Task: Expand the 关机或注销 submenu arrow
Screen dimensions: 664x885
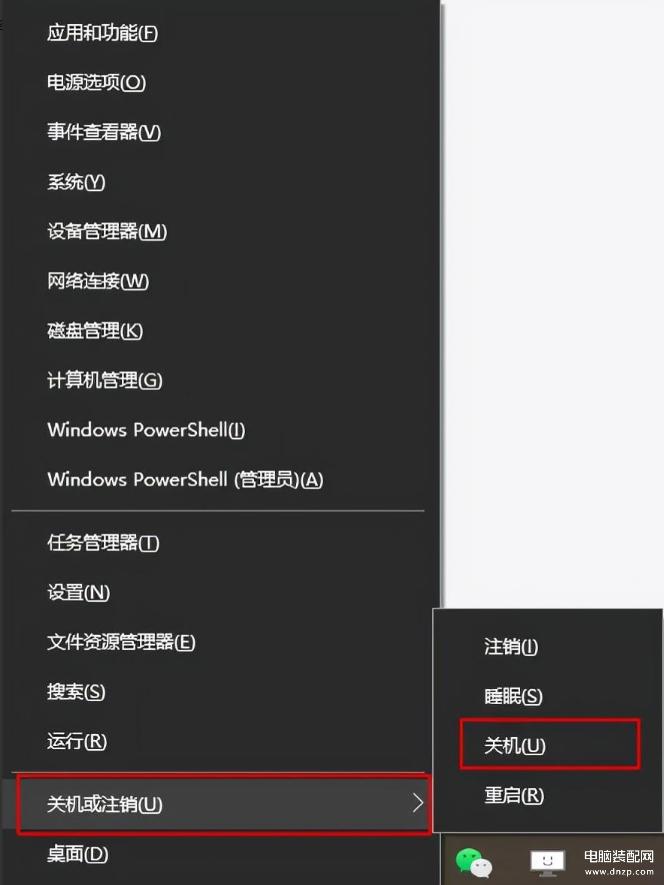Action: click(418, 803)
